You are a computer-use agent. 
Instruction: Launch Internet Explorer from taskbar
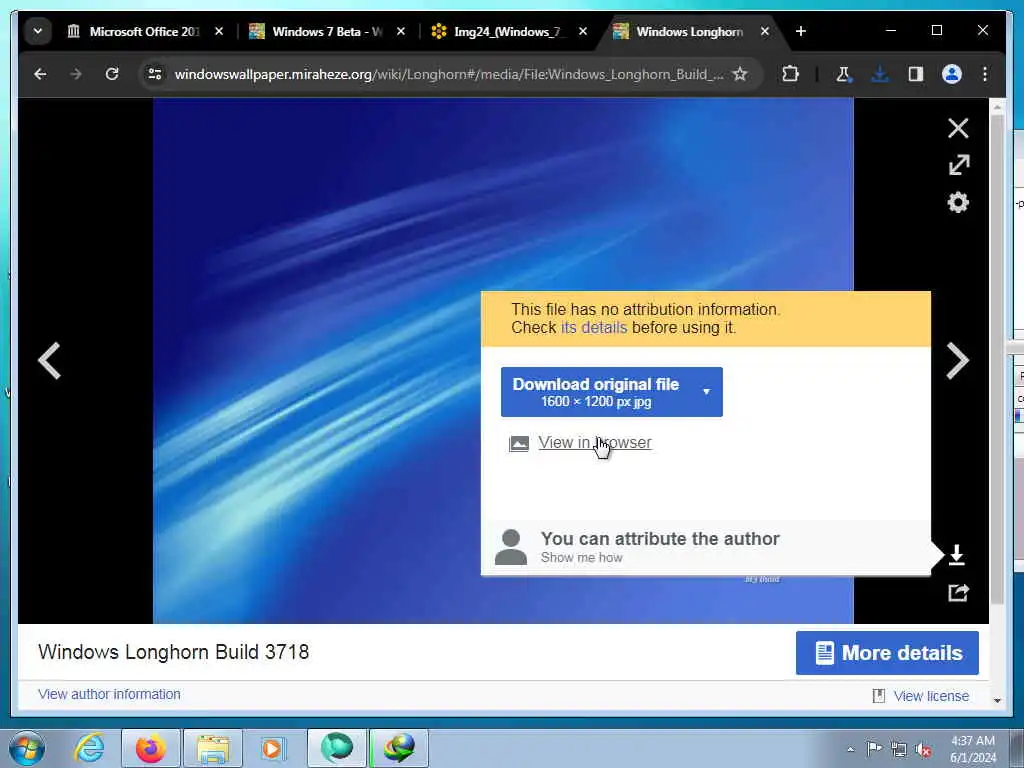tap(89, 748)
